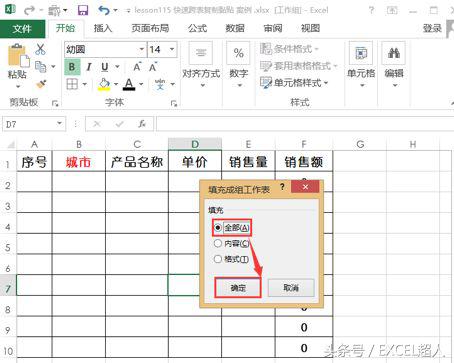Close the 填充成组工作表 dialog
The image size is (454, 363).
305,187
